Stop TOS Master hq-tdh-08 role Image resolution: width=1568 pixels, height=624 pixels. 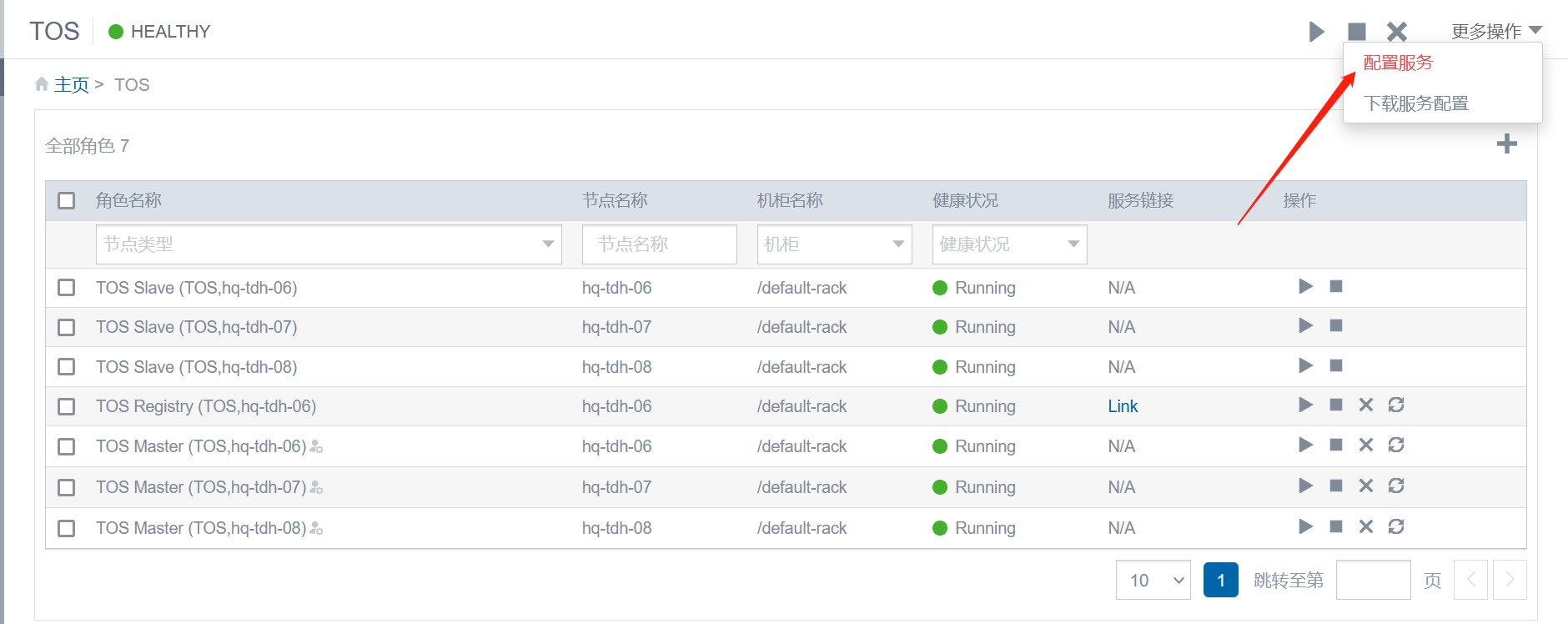coord(1336,526)
